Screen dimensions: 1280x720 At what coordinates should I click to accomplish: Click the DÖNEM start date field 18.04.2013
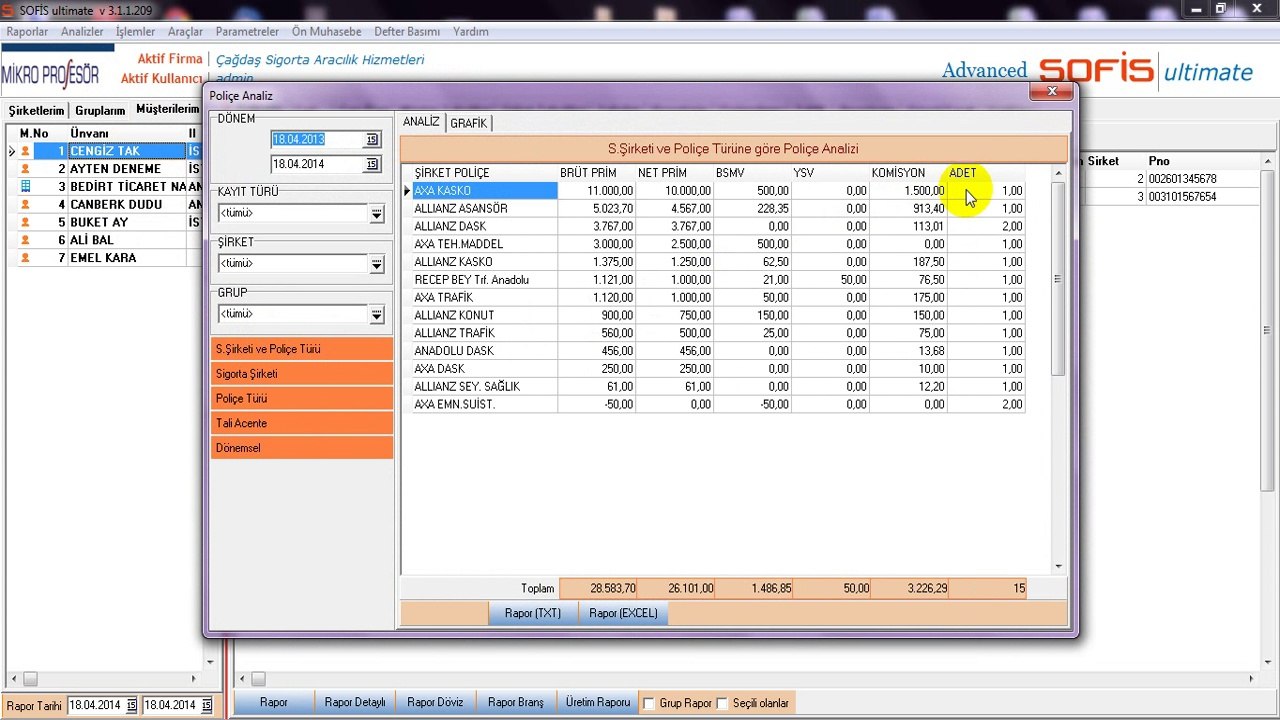point(318,139)
